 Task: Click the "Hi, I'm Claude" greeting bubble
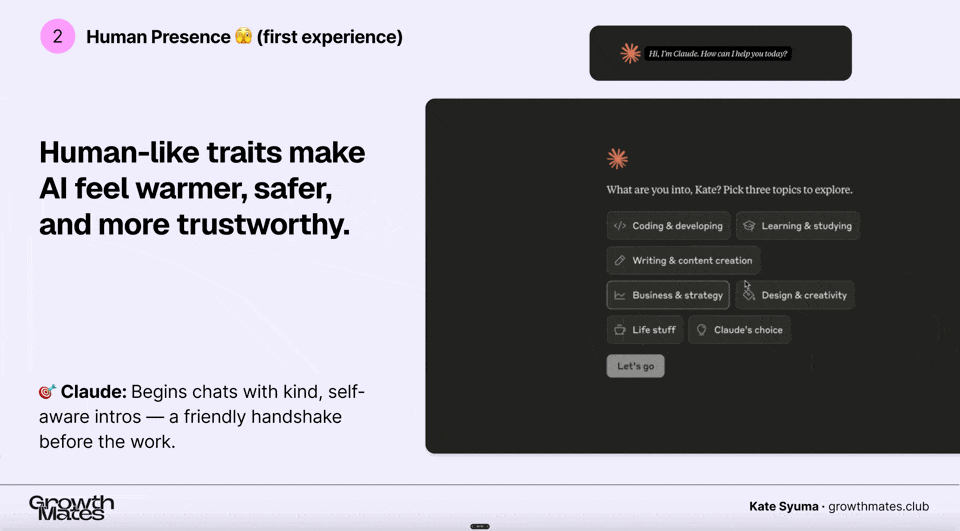718,54
